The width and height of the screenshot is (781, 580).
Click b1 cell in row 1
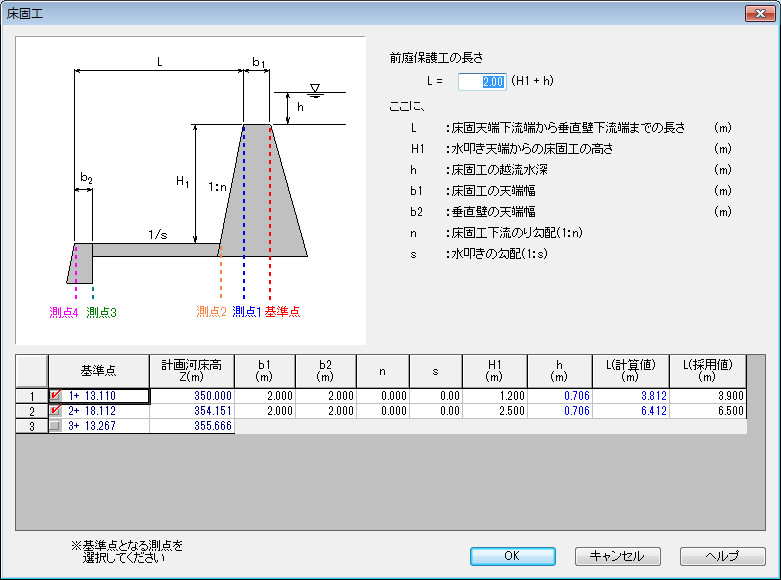pyautogui.click(x=264, y=396)
